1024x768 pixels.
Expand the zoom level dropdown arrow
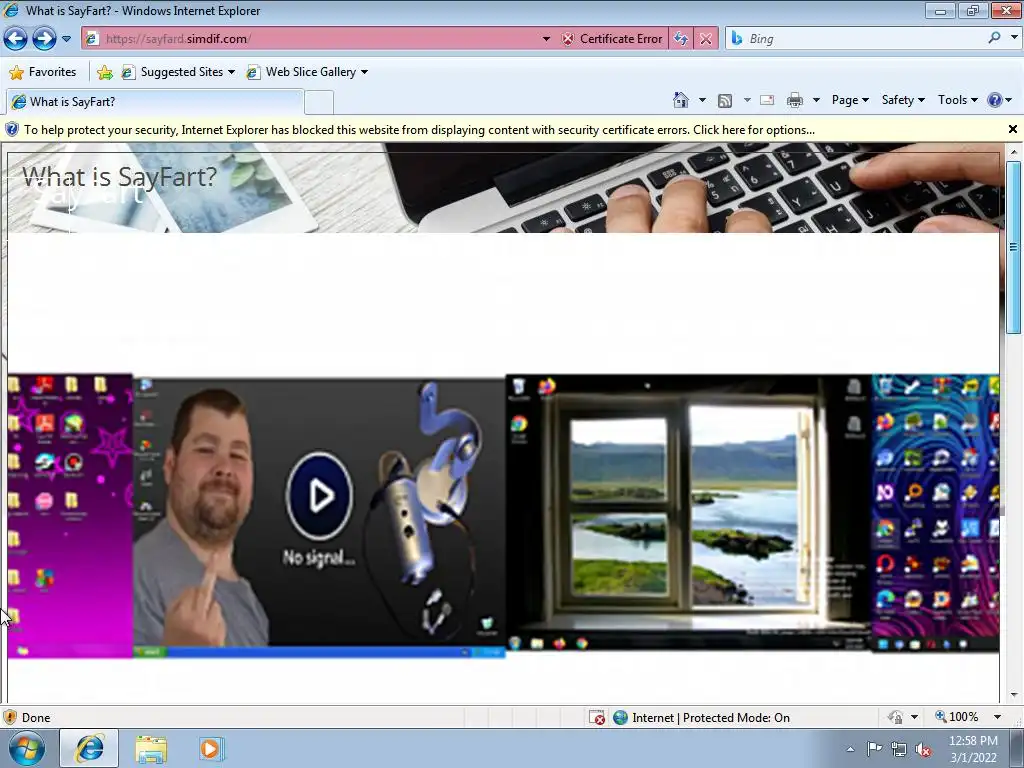click(997, 717)
